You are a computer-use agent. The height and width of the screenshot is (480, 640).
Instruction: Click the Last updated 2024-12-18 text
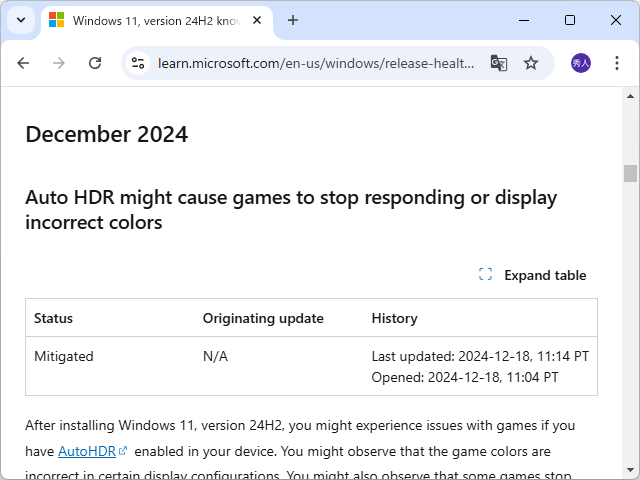point(480,356)
